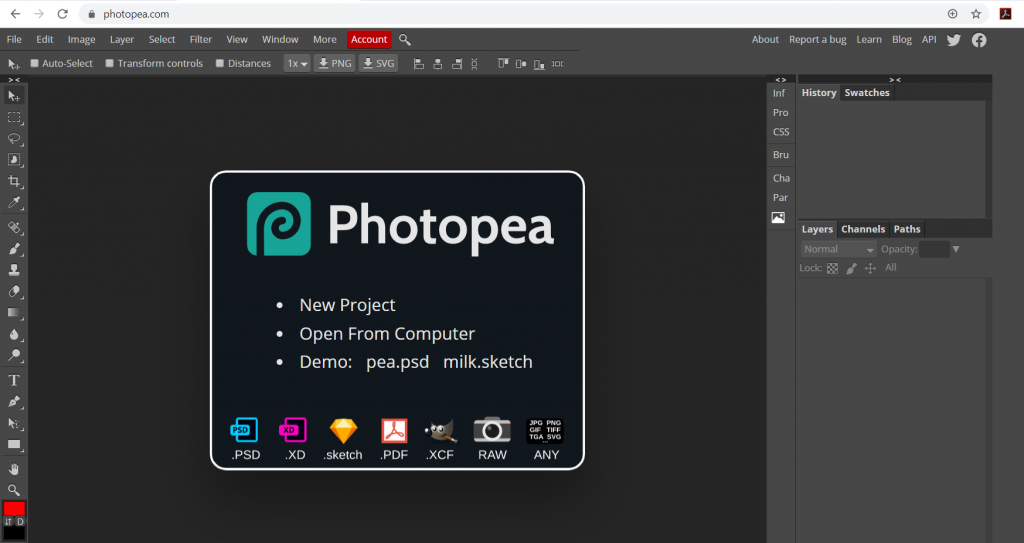Click New Project link
1024x543 pixels.
coord(347,305)
